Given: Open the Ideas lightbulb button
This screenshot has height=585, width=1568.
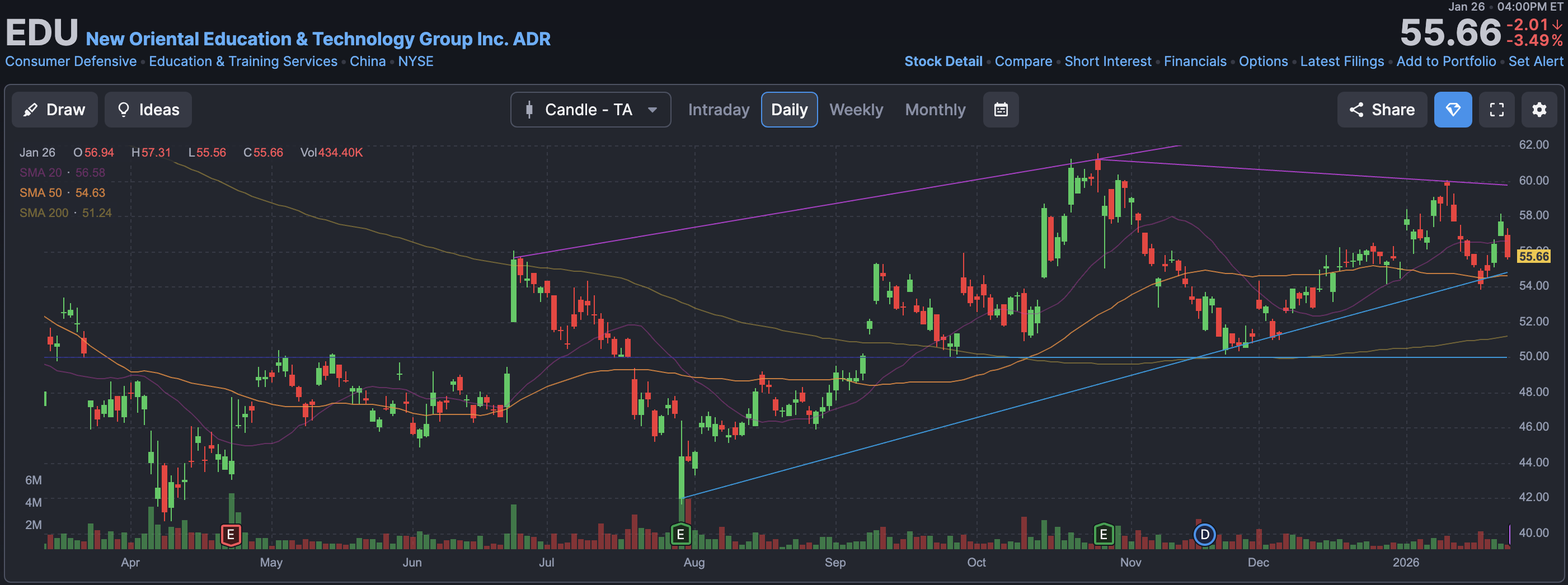Looking at the screenshot, I should point(148,110).
